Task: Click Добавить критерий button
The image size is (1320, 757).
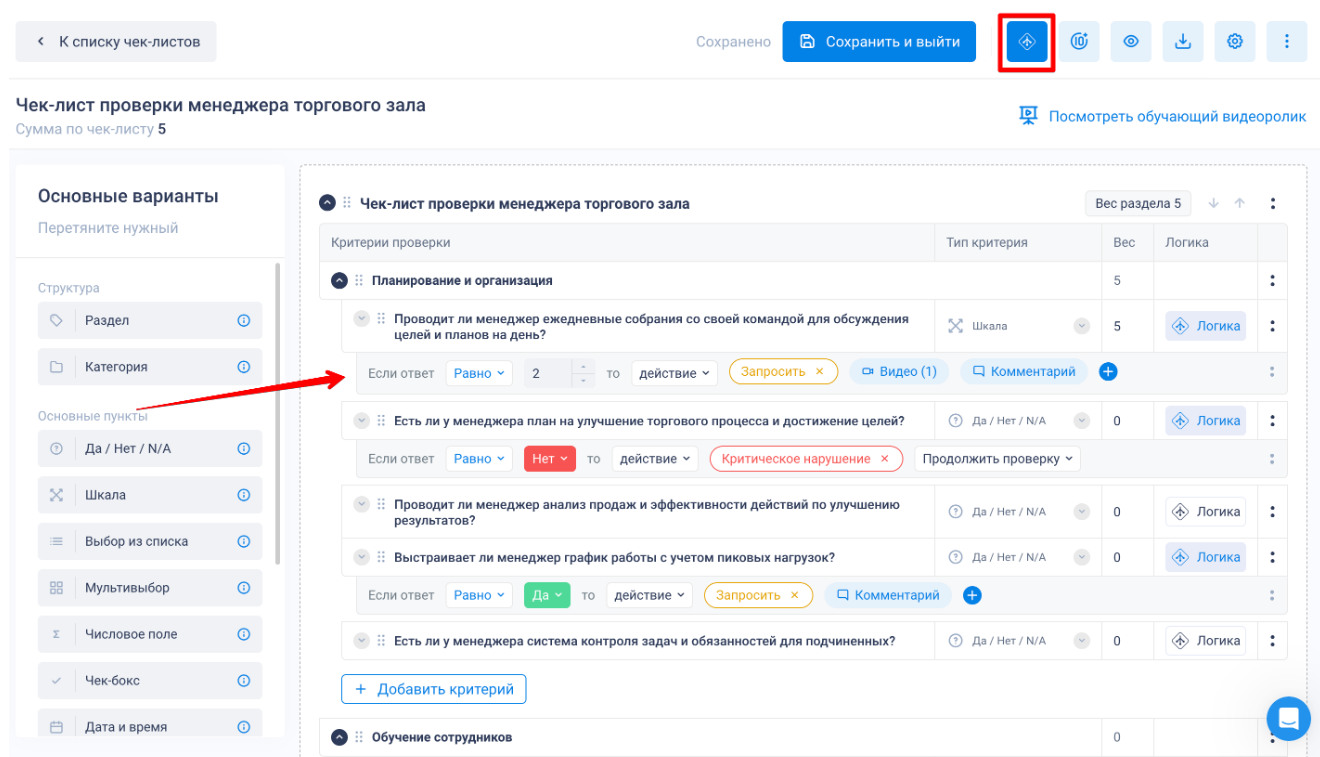Action: coord(434,689)
